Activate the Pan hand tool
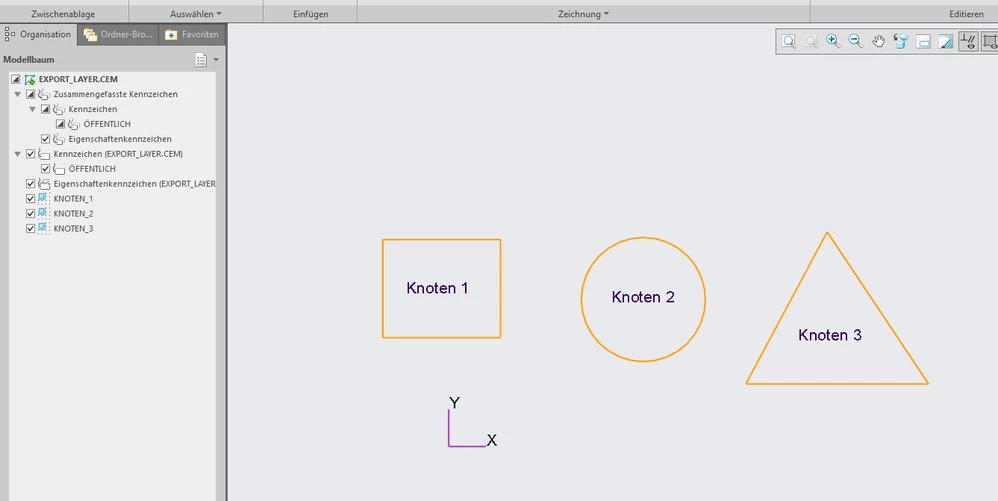Screen dimensions: 998x501 (878, 41)
